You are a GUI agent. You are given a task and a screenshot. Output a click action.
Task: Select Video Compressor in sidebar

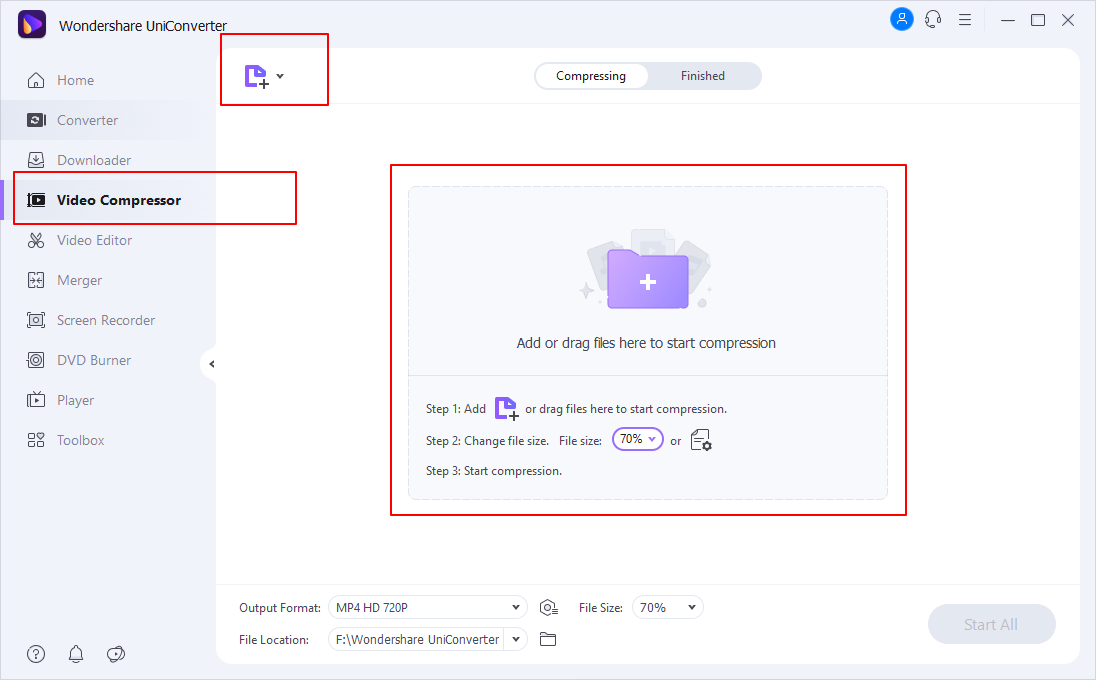coord(108,200)
